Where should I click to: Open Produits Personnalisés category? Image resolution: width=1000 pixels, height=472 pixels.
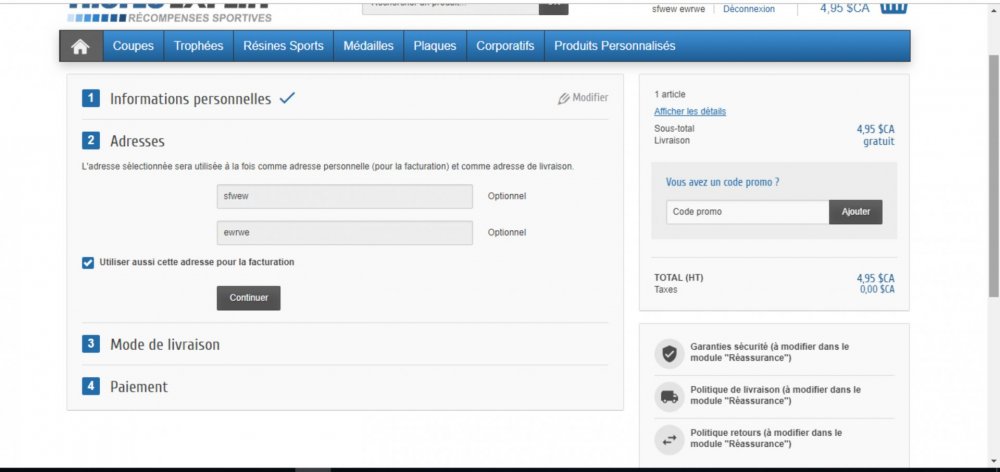(x=614, y=46)
